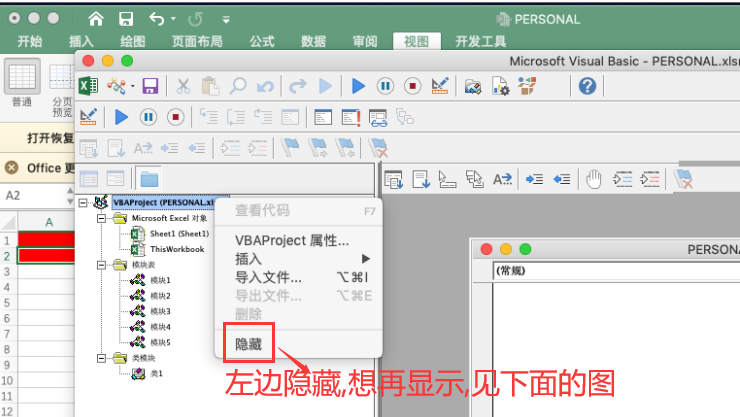Click the Save icon in Excel title bar
The width and height of the screenshot is (740, 417).
tap(126, 19)
